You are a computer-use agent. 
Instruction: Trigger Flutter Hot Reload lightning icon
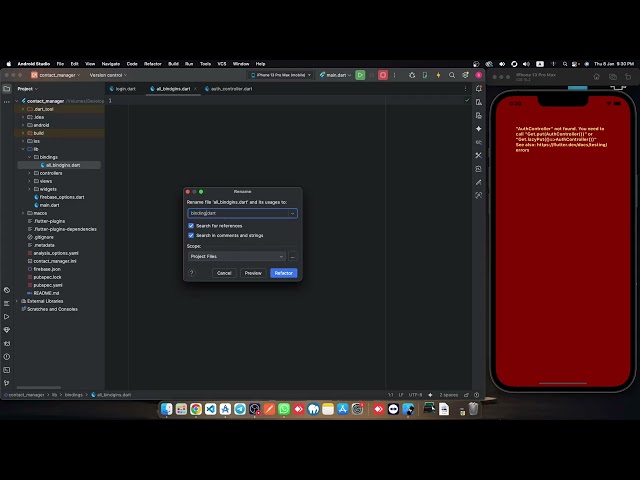click(438, 75)
